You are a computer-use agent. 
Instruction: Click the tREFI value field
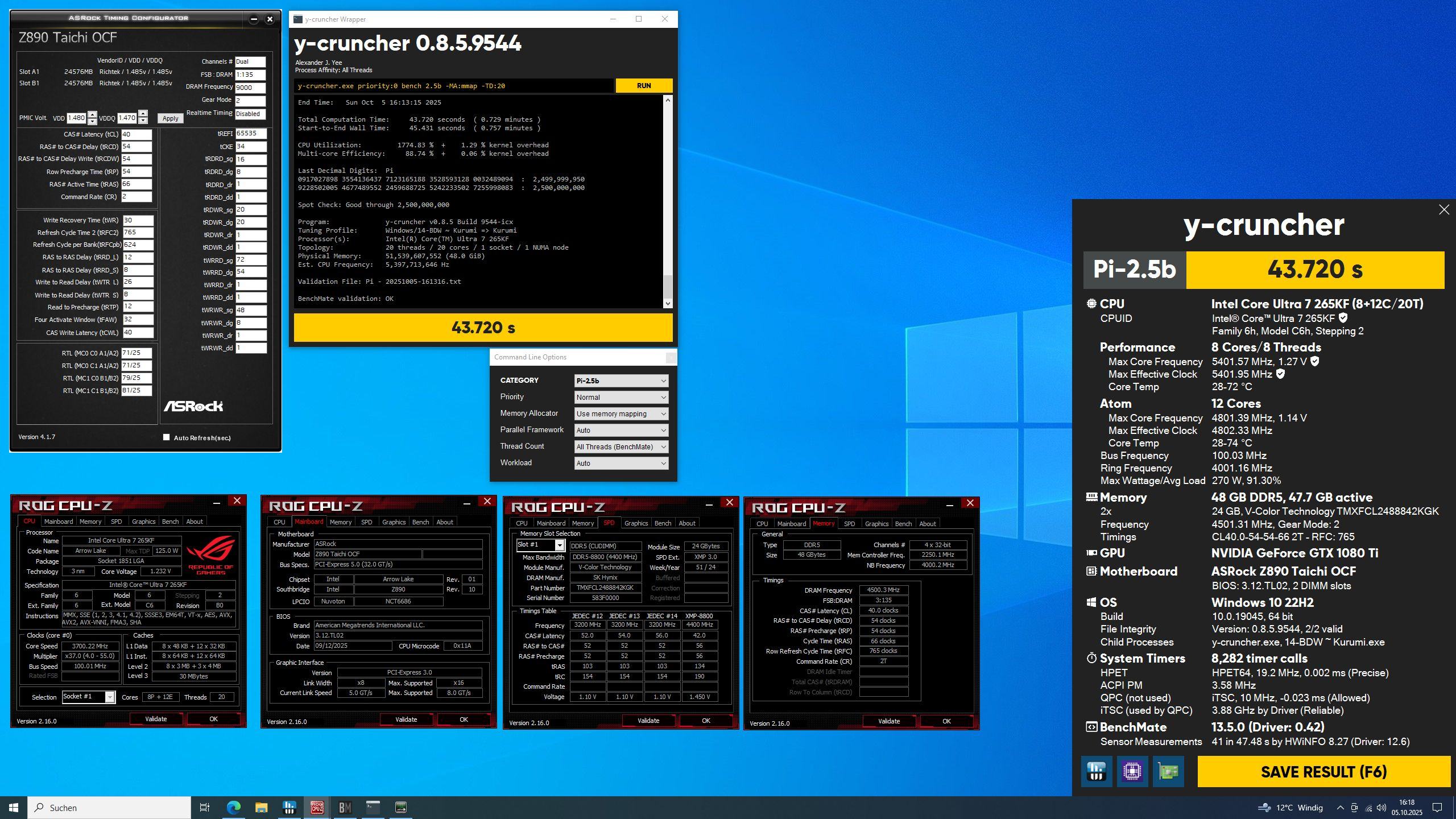click(250, 134)
